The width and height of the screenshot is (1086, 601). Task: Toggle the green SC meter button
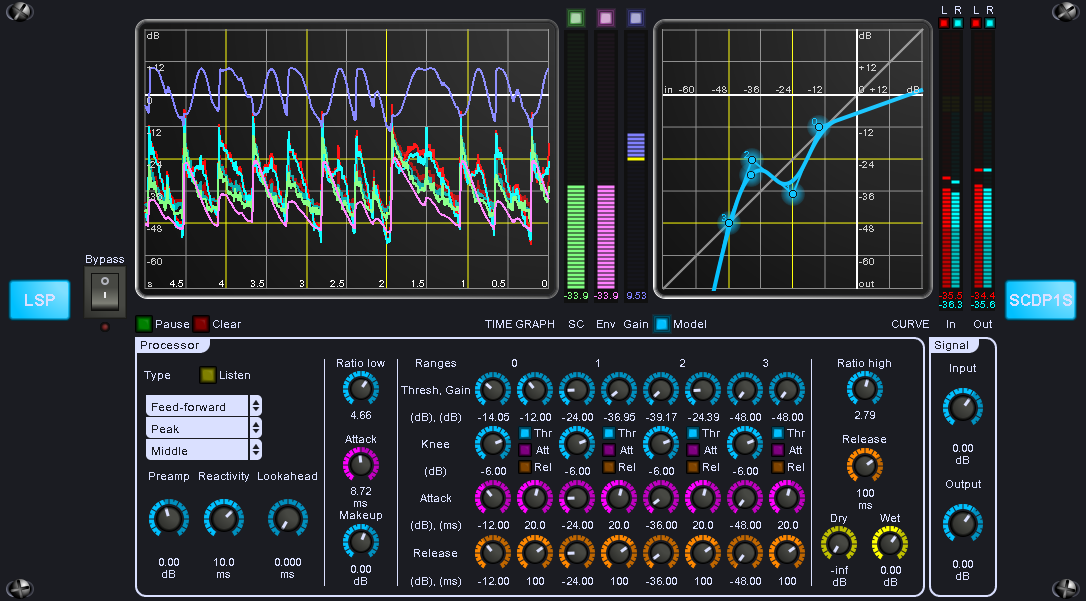pos(575,18)
